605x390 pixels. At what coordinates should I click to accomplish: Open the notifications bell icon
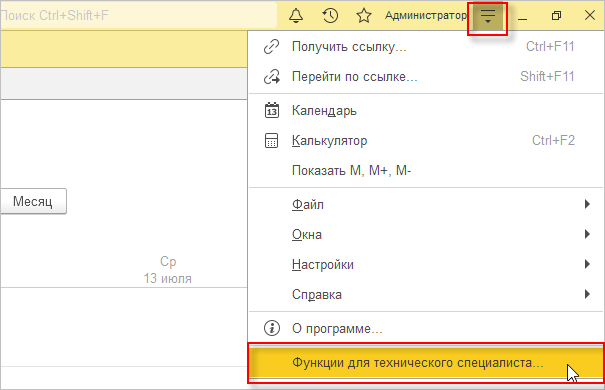coord(296,16)
